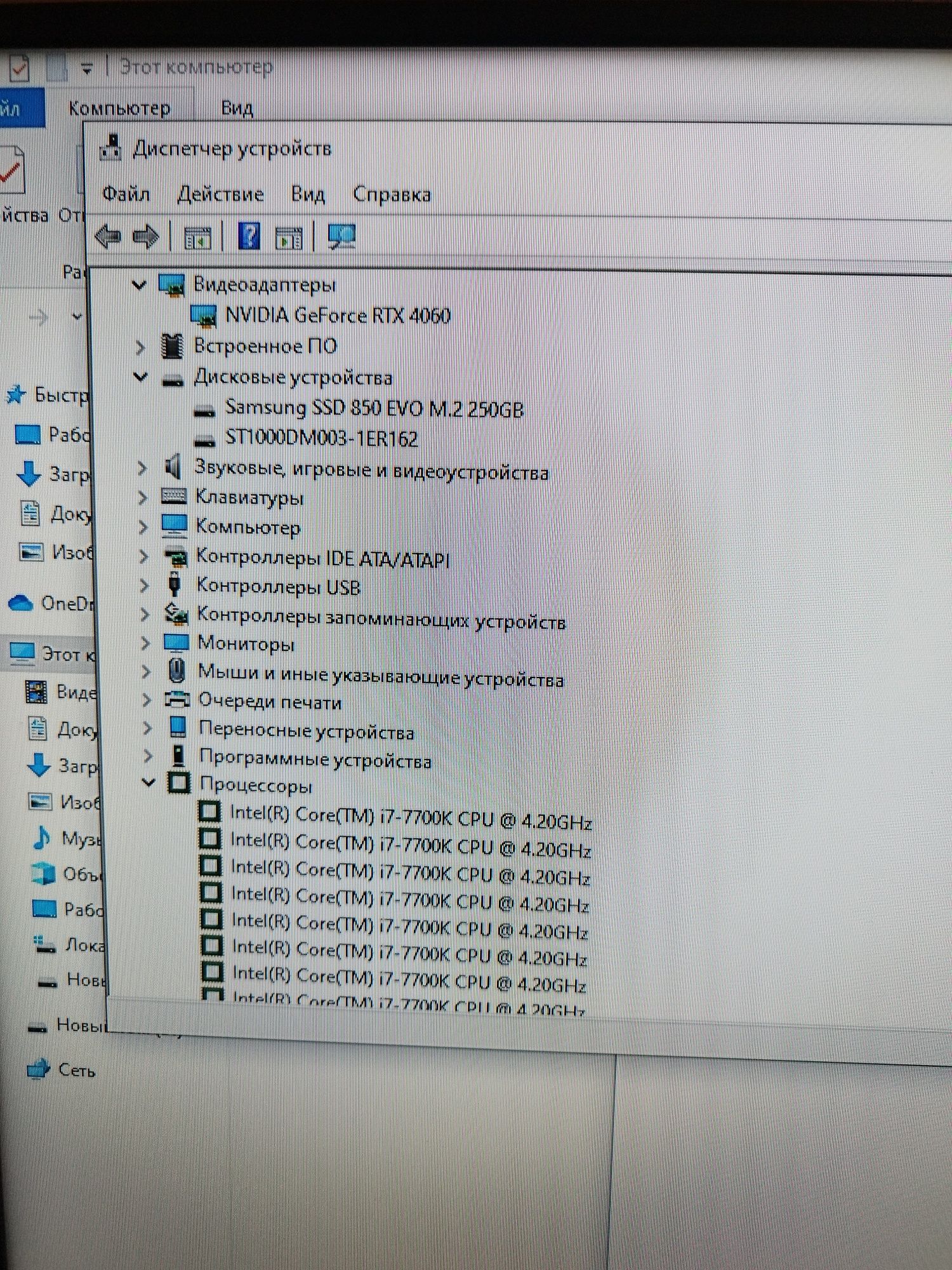This screenshot has height=1270, width=952.
Task: Select the Компьютер category label
Action: [248, 527]
